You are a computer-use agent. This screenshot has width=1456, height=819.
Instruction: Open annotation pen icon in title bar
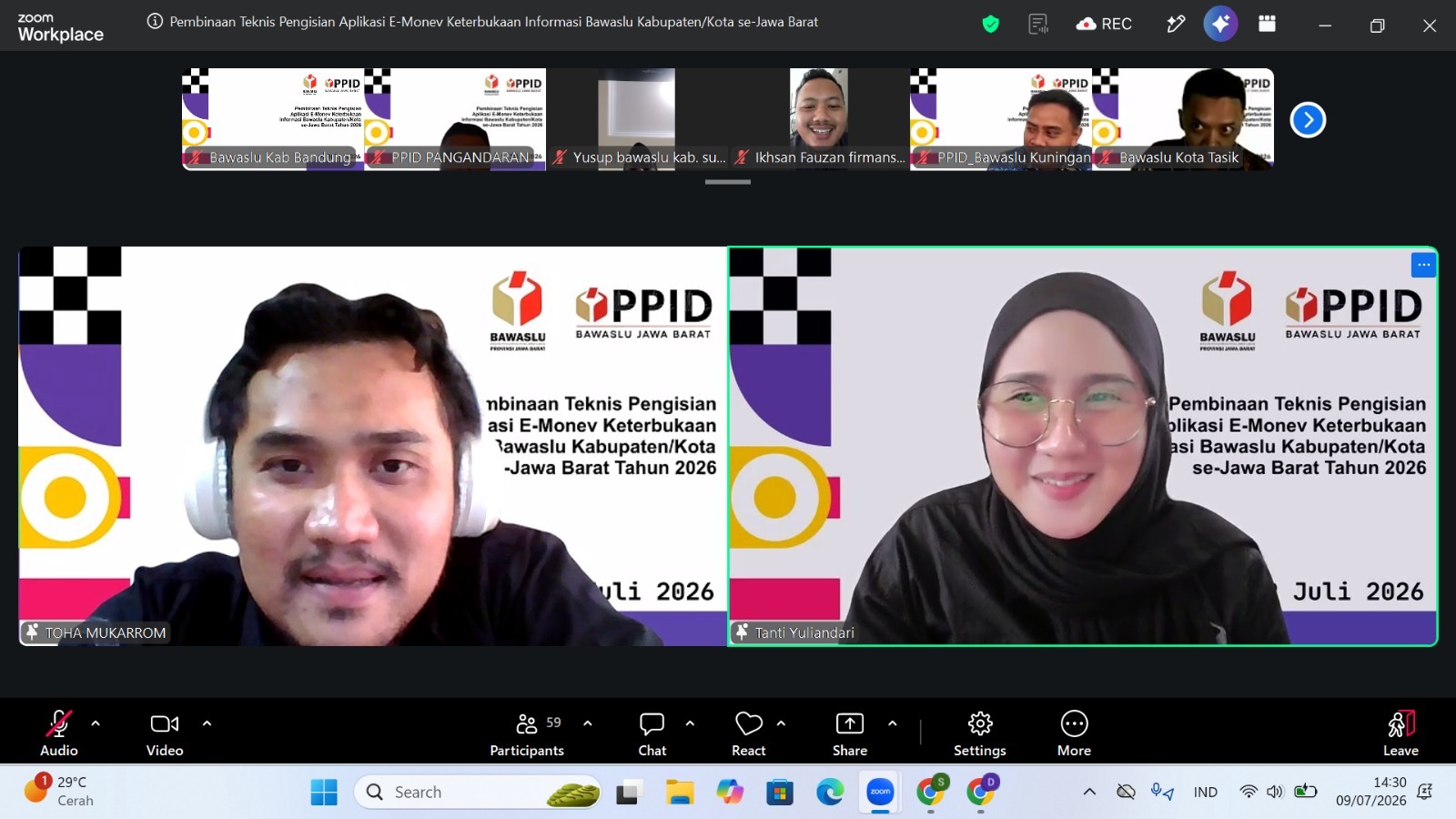[1176, 25]
